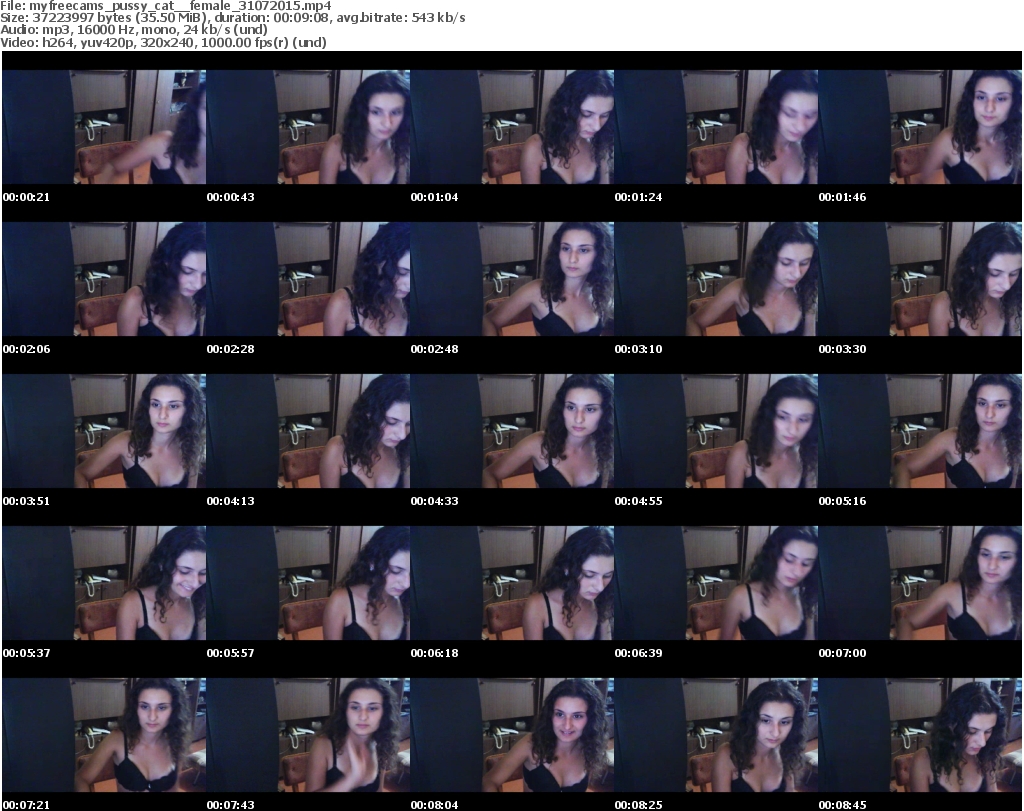This screenshot has height=811, width=1024.
Task: Open the thumbnail at 00:03:30
Action: pos(920,279)
